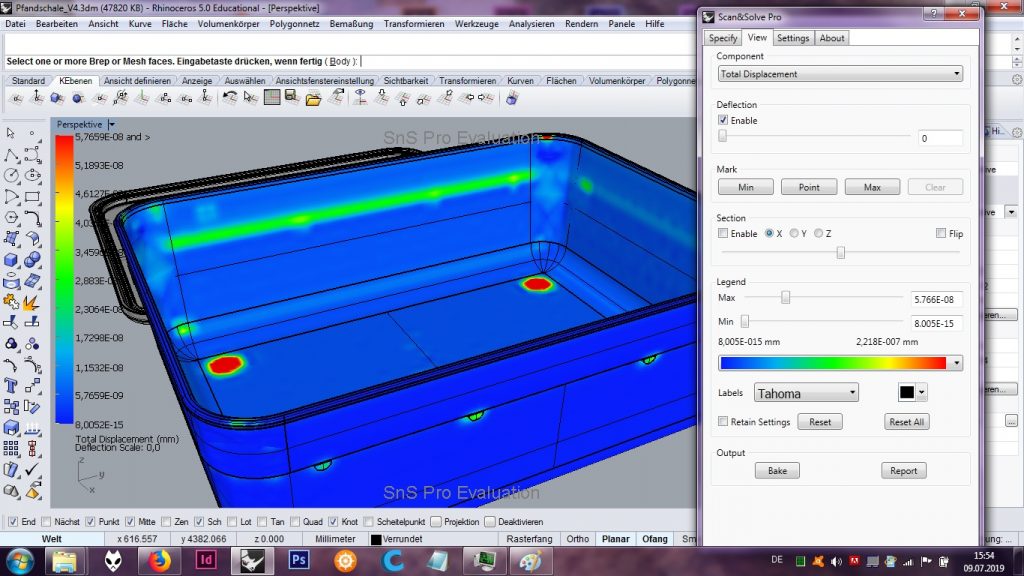Click the undo construction plane arrow icon
This screenshot has width=1024, height=576.
[230, 98]
